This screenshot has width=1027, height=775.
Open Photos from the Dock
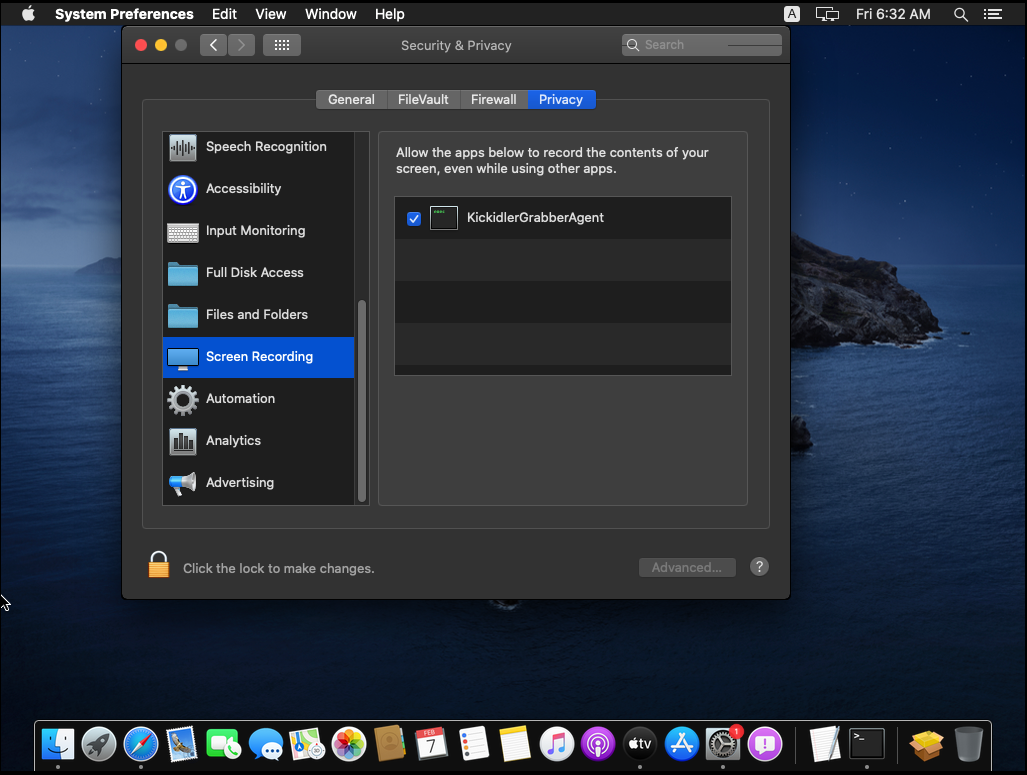(x=348, y=744)
